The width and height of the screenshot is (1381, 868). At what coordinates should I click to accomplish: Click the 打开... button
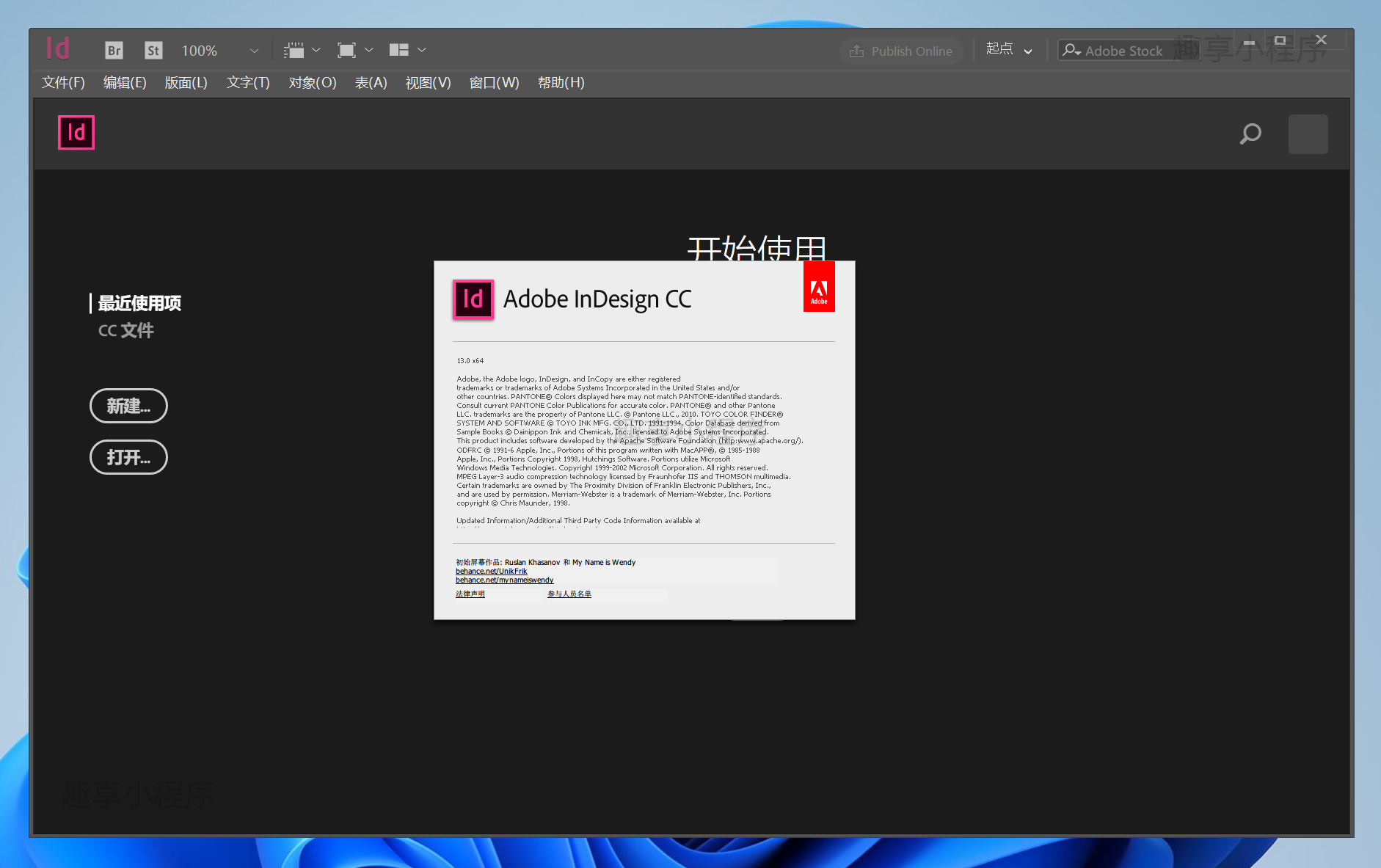point(128,457)
